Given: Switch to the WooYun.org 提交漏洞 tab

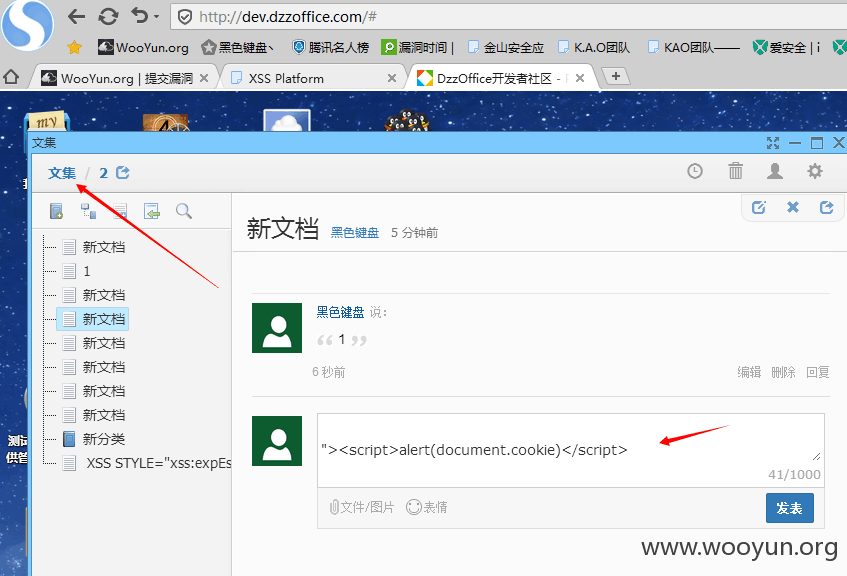Looking at the screenshot, I should [x=125, y=78].
